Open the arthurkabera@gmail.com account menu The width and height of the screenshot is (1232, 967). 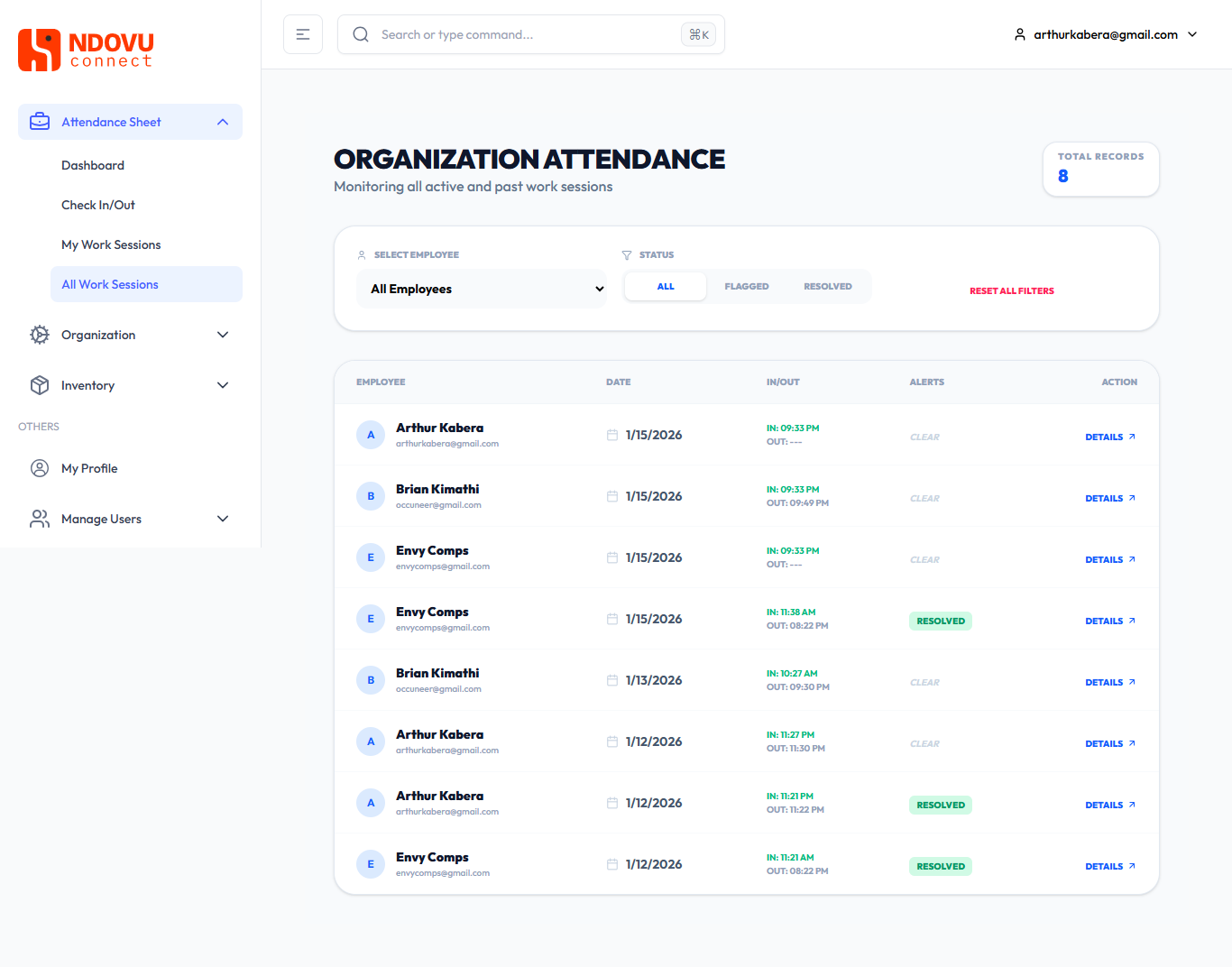point(1106,34)
